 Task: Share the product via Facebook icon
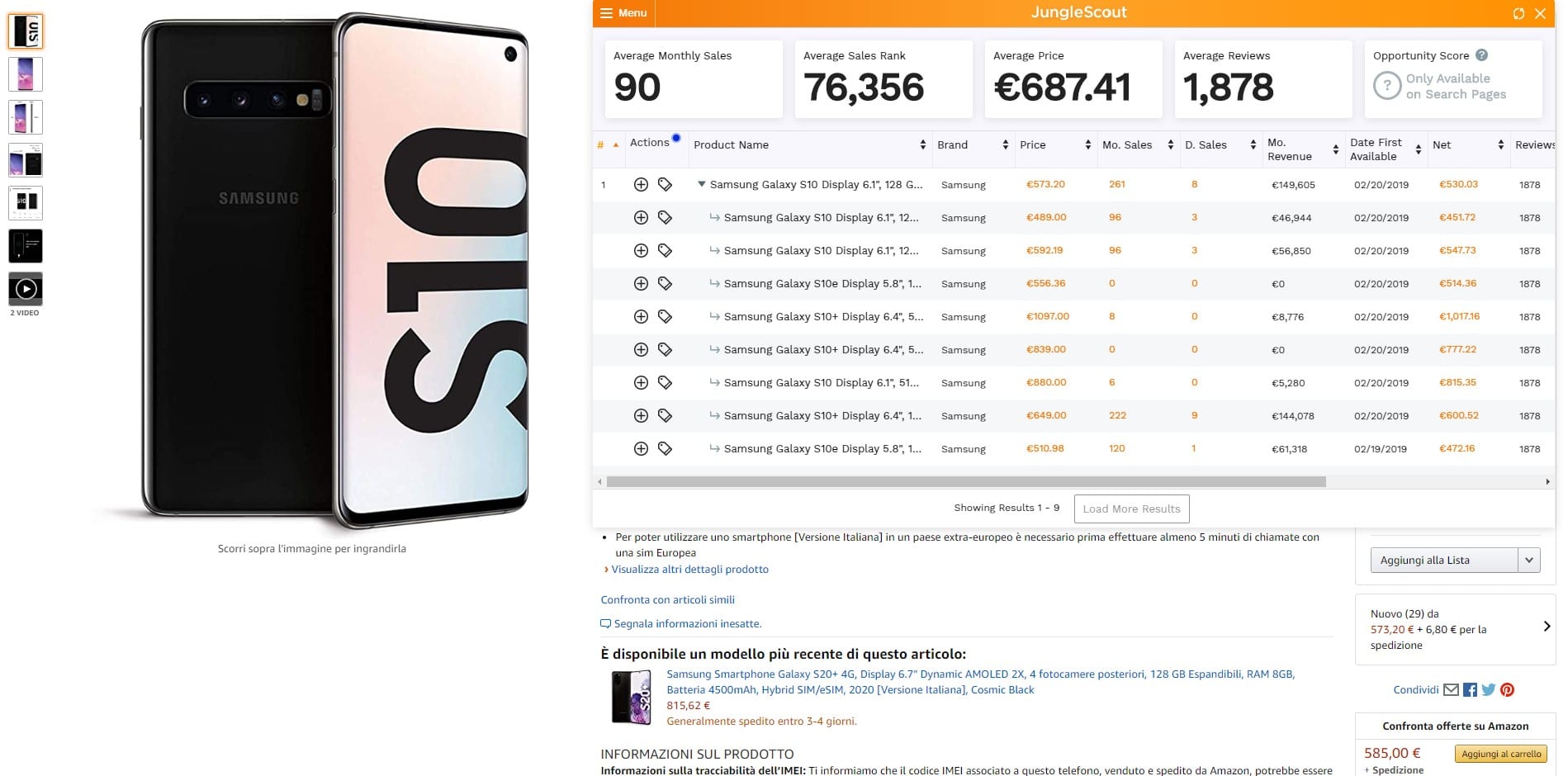[1470, 690]
